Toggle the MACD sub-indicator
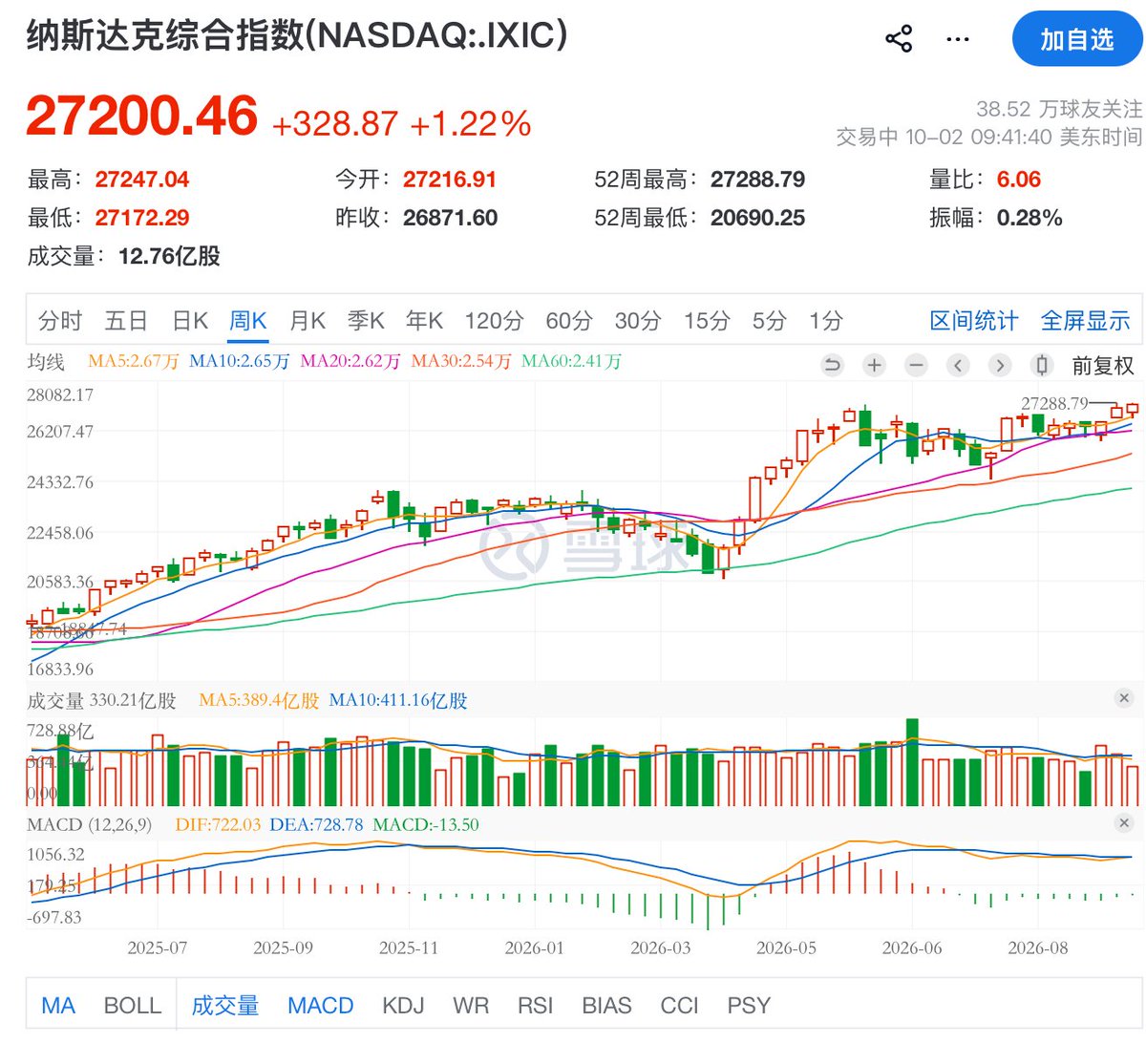This screenshot has width=1146, height=1064. tap(321, 1006)
